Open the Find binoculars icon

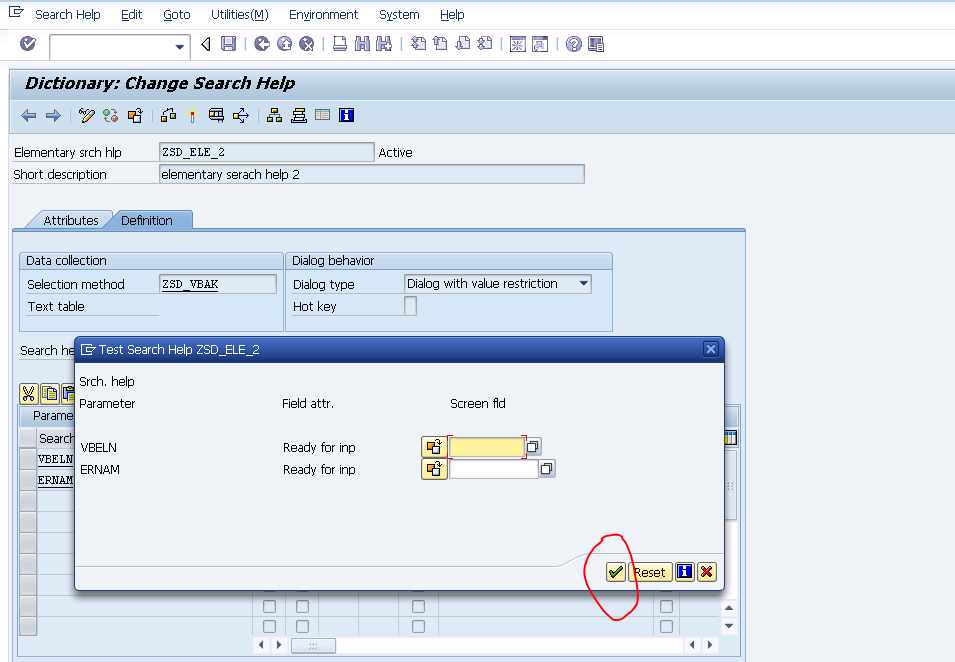click(361, 44)
